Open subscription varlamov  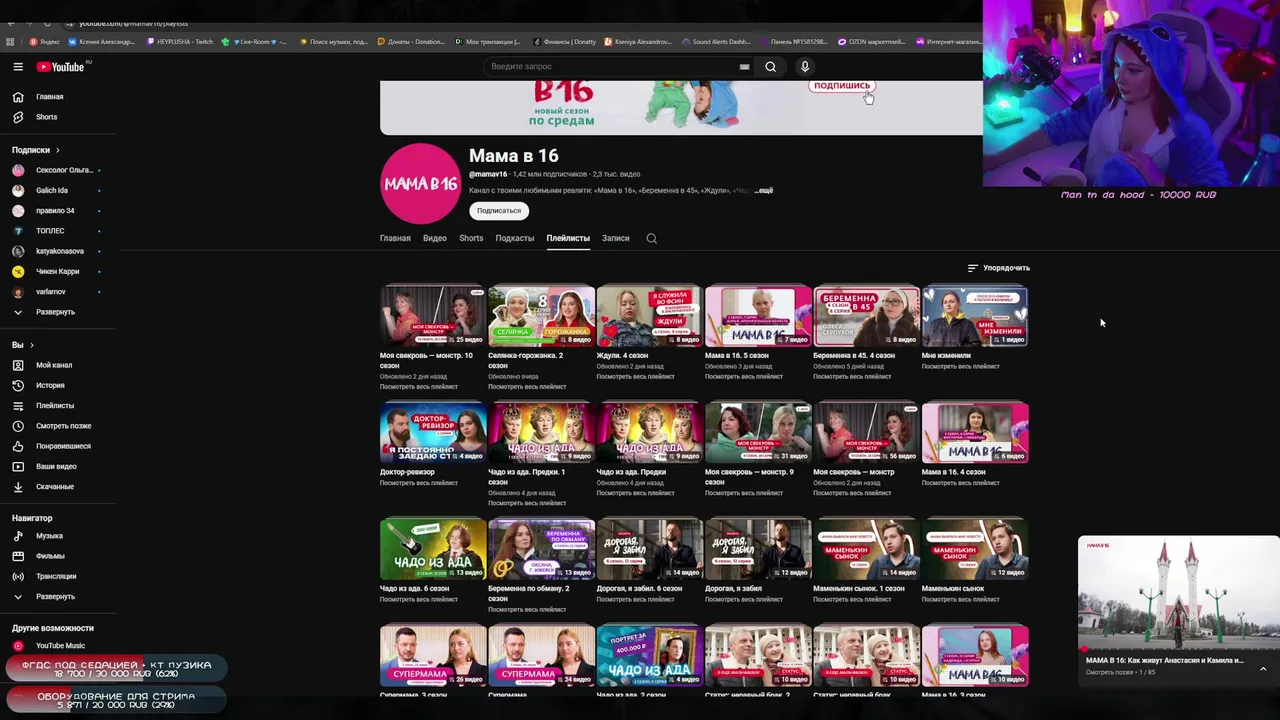click(58, 292)
